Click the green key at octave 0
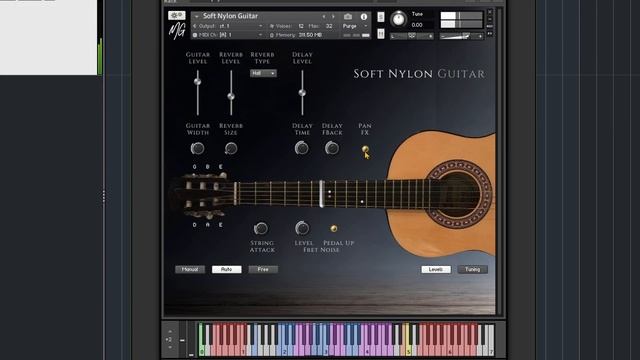 click(x=201, y=340)
